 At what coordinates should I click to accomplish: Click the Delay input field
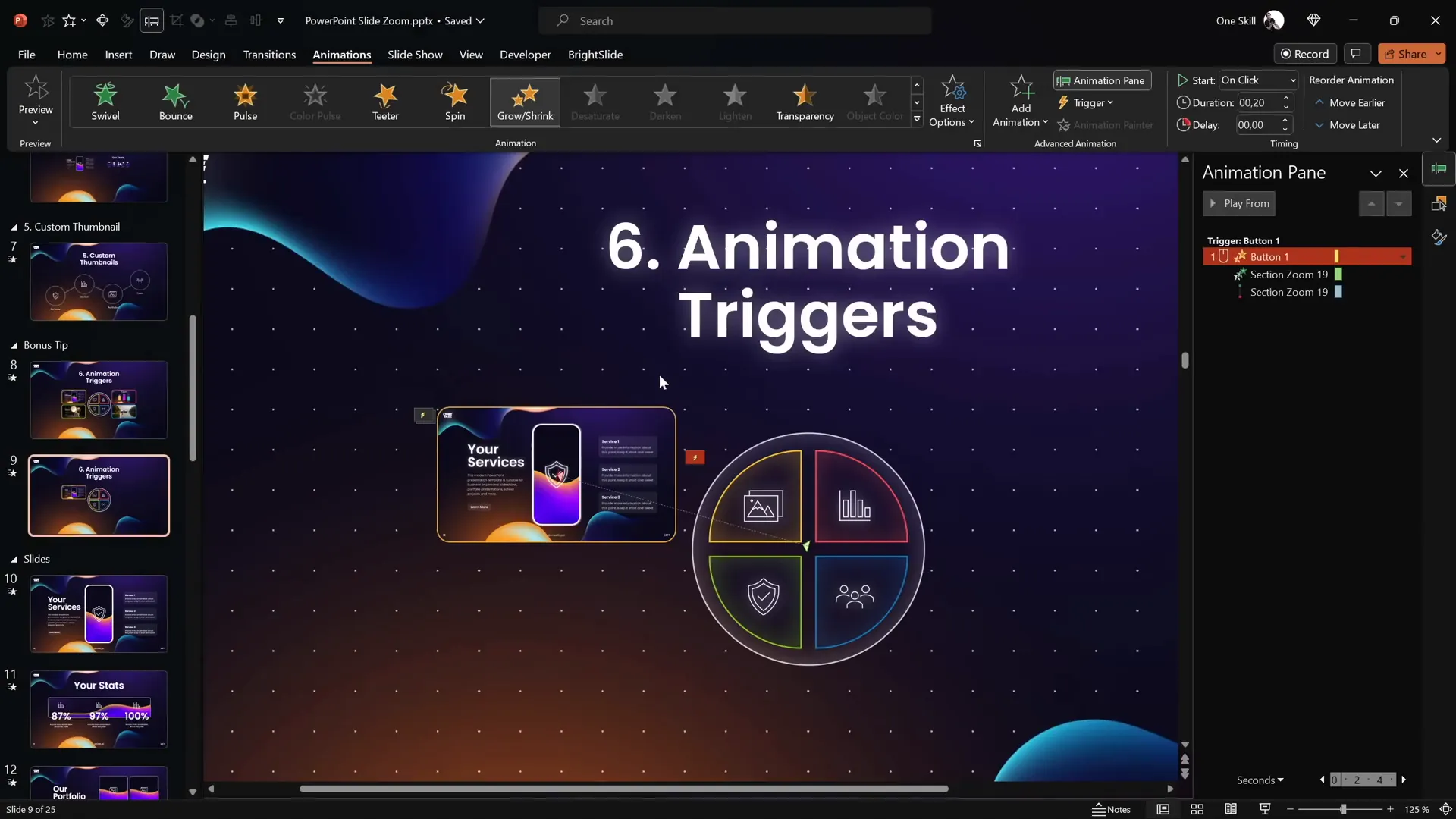1258,125
